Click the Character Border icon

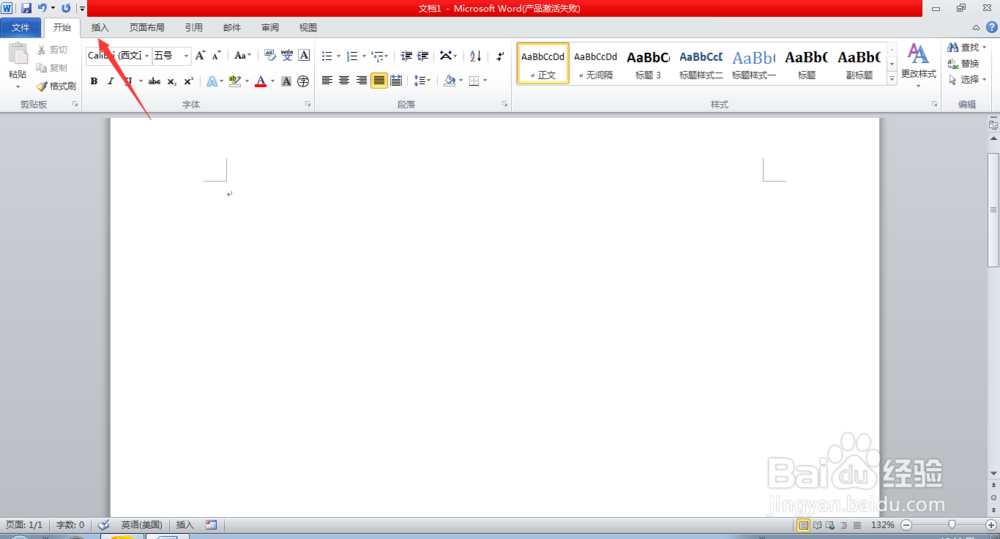tap(304, 55)
